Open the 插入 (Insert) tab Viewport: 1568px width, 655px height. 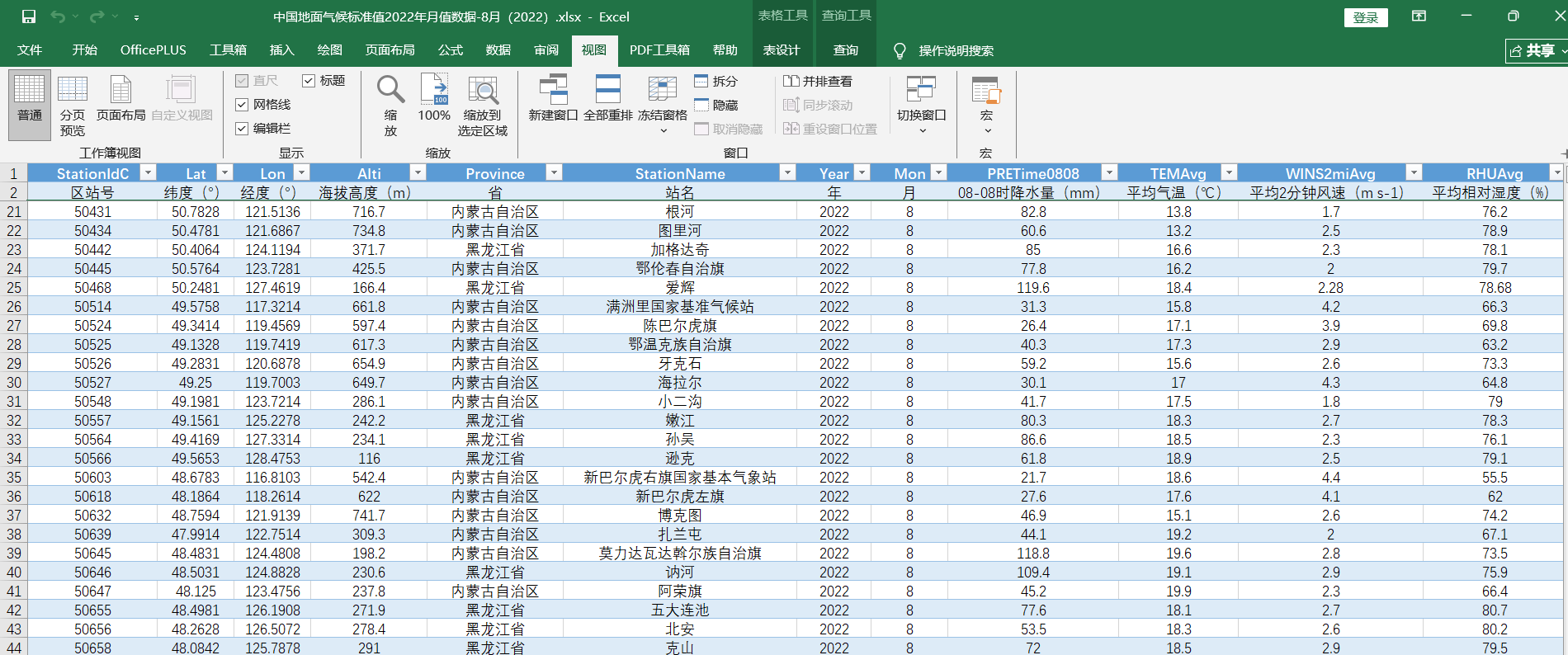click(281, 50)
